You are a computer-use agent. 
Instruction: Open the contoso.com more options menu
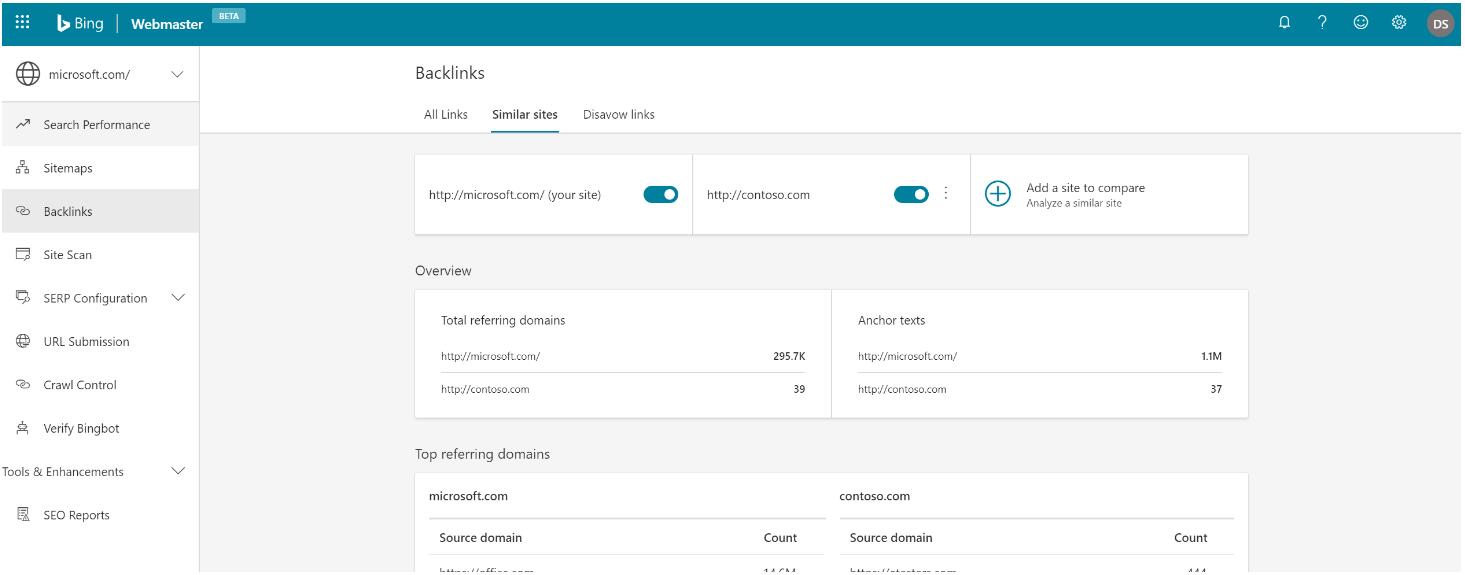click(946, 194)
